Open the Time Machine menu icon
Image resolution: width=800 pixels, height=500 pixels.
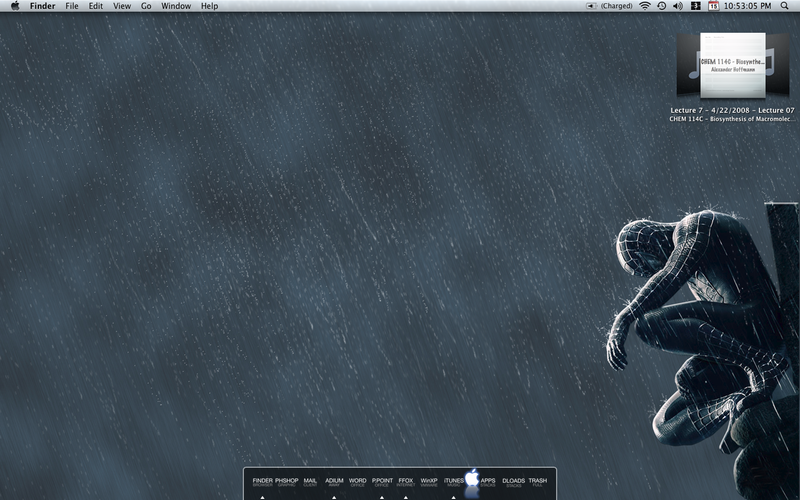pos(661,6)
